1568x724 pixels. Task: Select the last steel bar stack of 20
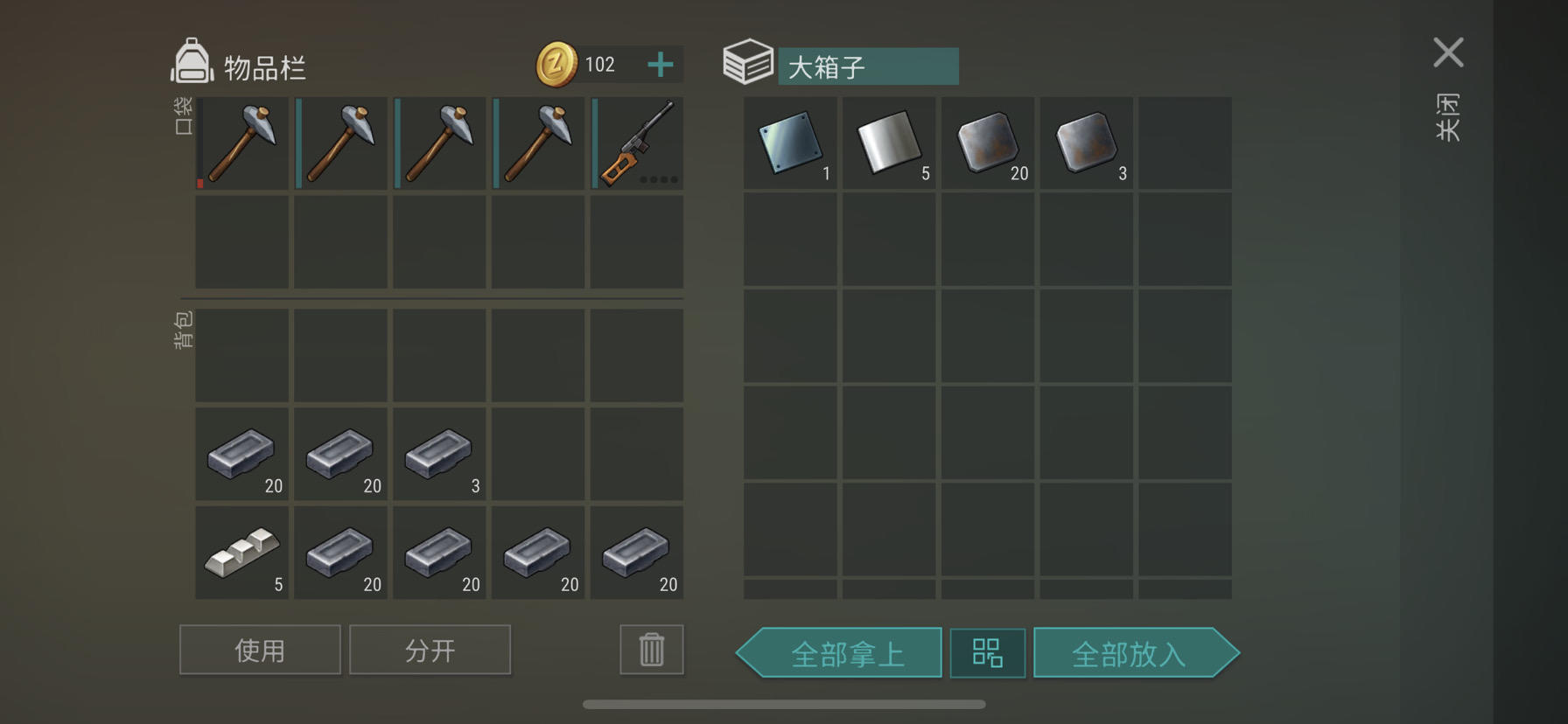(x=637, y=553)
